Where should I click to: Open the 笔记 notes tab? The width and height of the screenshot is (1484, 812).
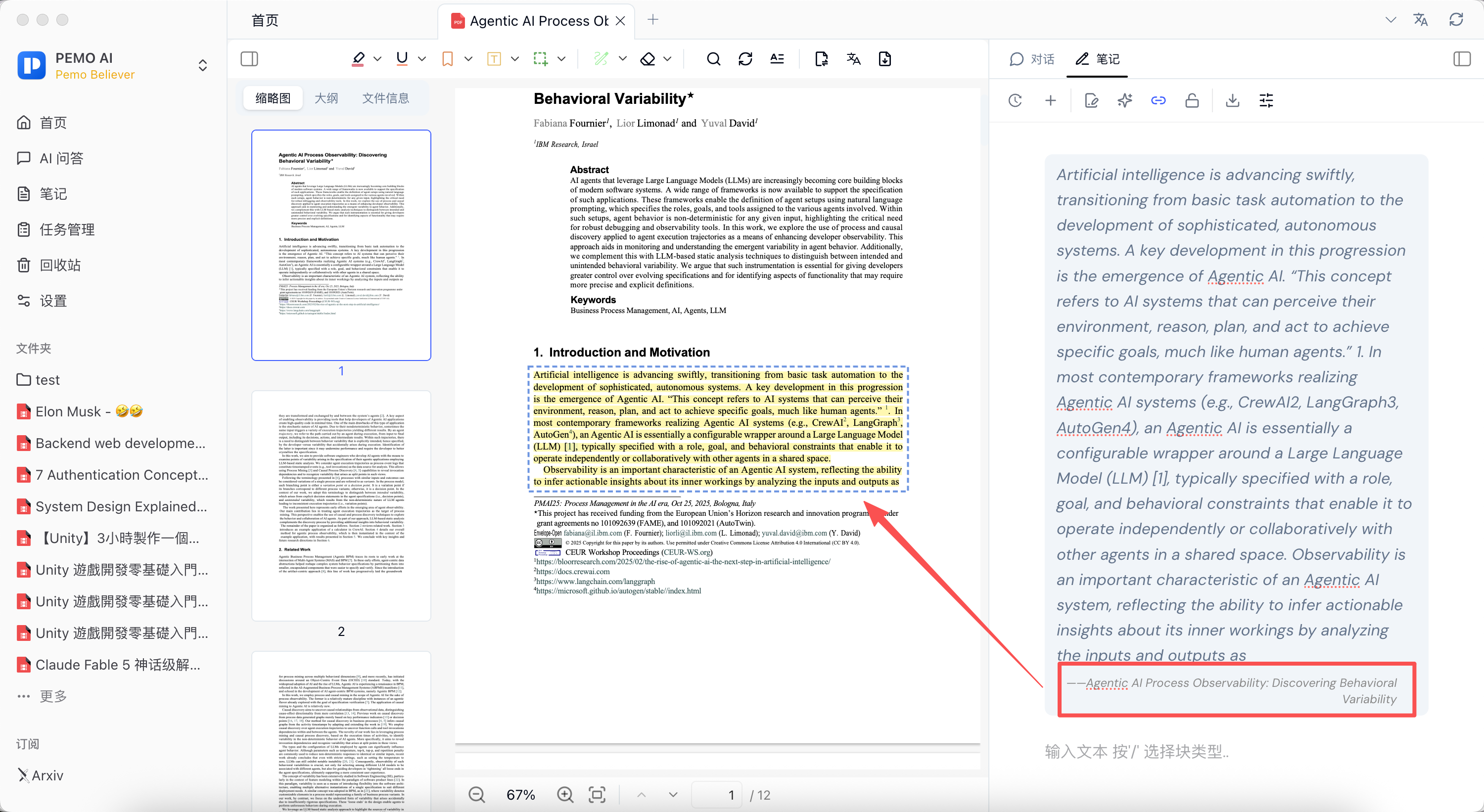(x=1097, y=59)
